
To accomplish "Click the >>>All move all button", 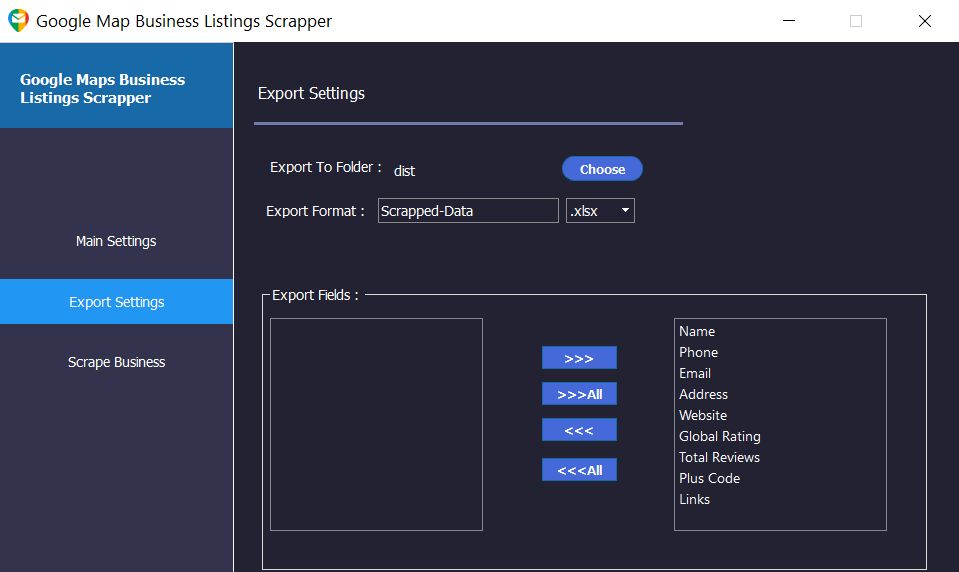I will click(x=579, y=394).
